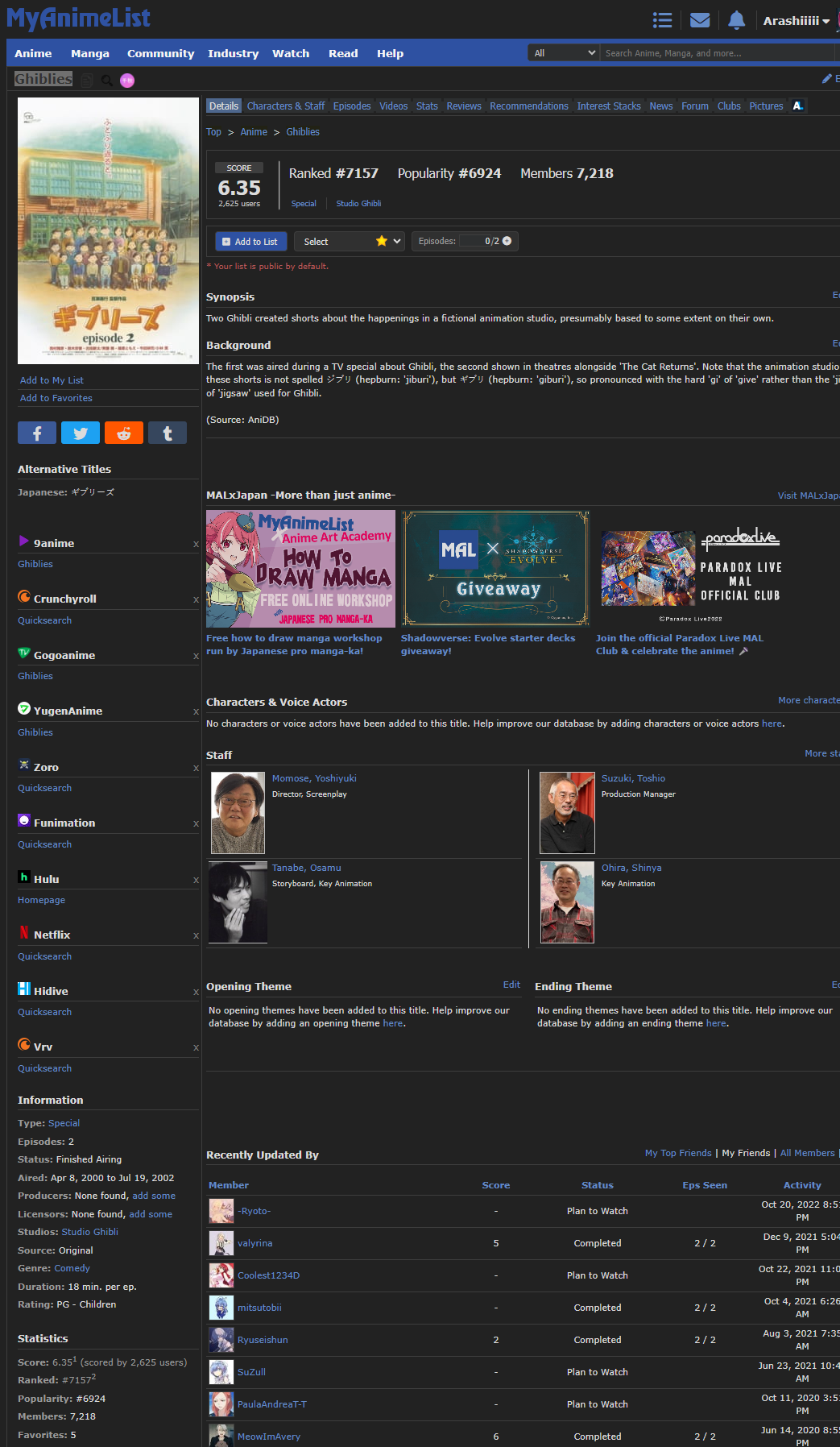Open the messages envelope icon
The height and width of the screenshot is (1447, 840).
(700, 20)
